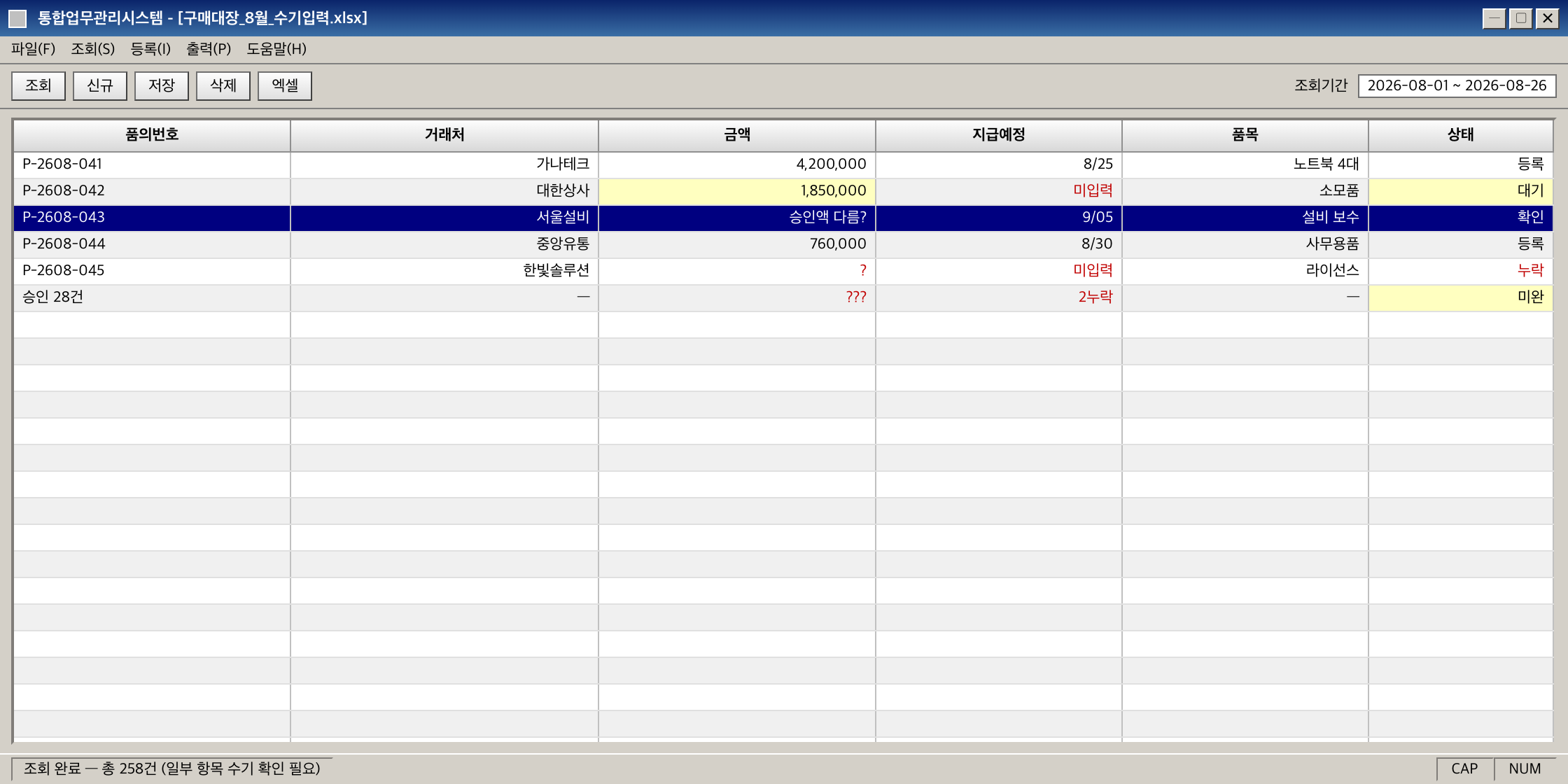Click the 조회기간 date range field

coord(1457,85)
